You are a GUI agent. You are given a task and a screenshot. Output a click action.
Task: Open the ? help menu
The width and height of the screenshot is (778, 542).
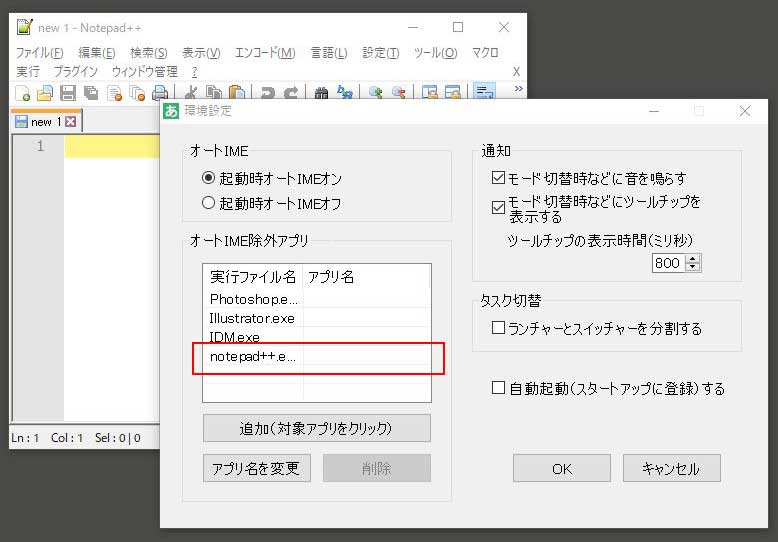[194, 72]
